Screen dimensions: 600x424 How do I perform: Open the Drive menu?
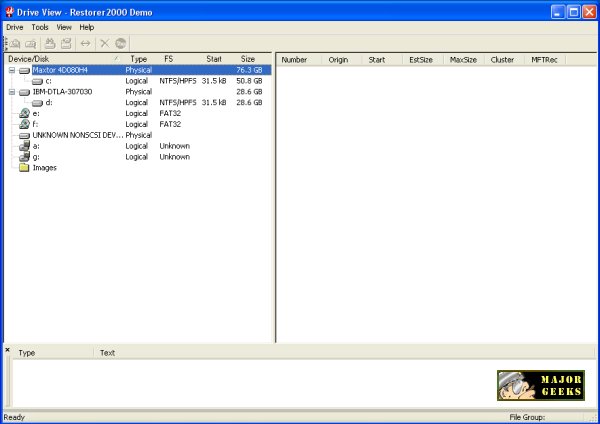[x=15, y=27]
